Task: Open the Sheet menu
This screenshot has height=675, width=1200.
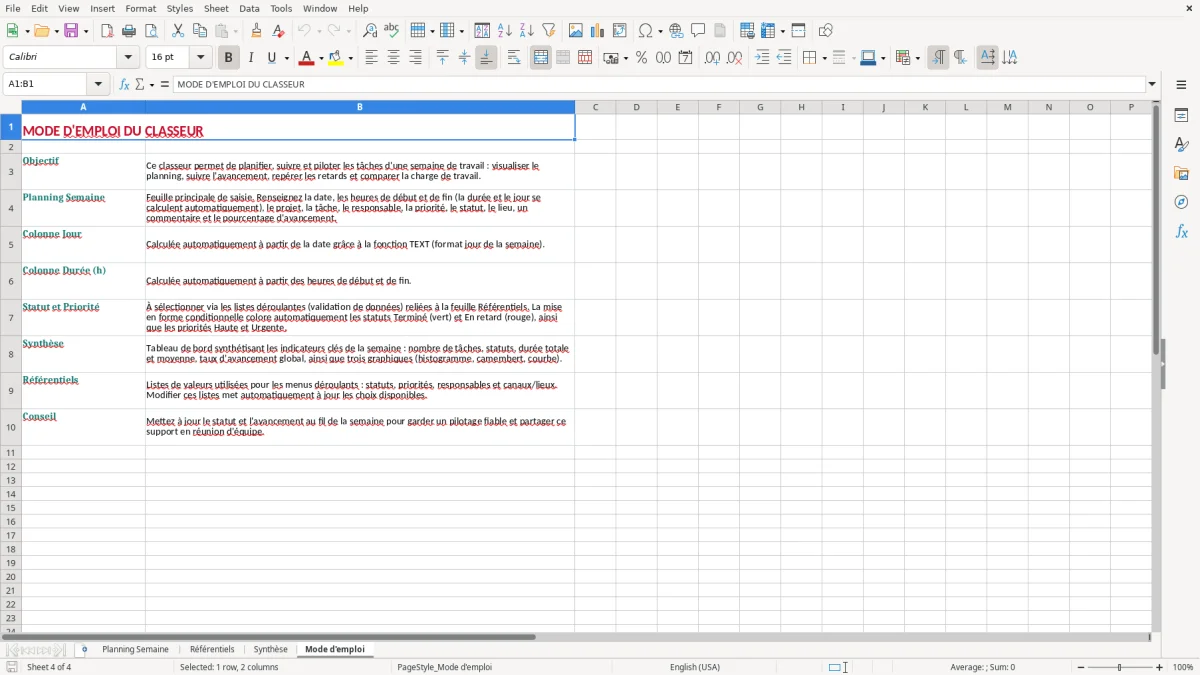Action: coord(216,8)
